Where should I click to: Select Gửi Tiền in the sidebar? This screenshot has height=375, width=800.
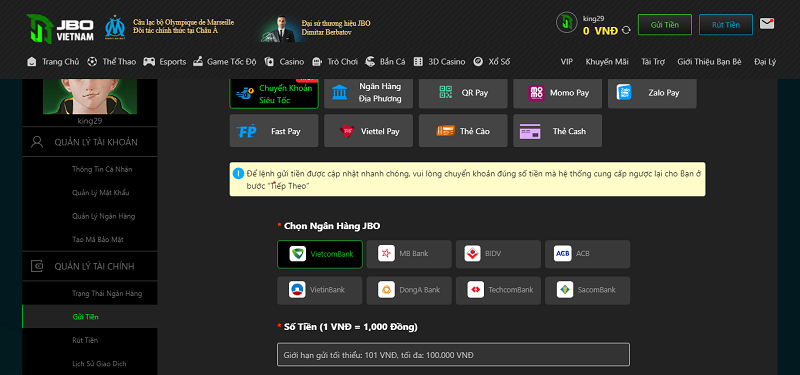pyautogui.click(x=90, y=317)
